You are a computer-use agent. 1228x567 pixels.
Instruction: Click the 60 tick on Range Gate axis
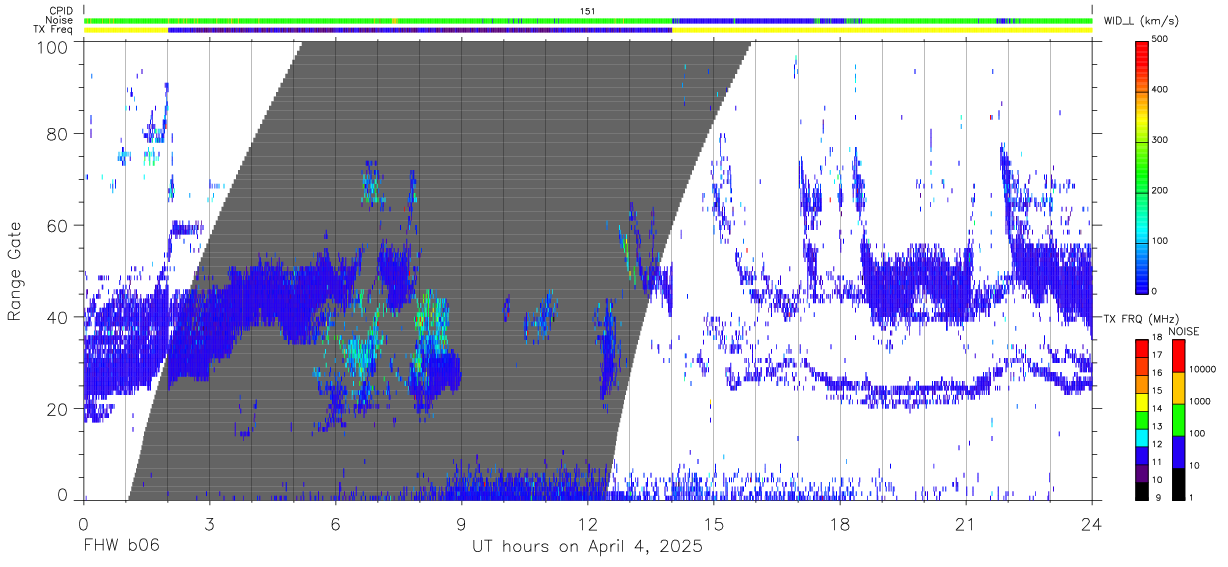click(x=58, y=226)
